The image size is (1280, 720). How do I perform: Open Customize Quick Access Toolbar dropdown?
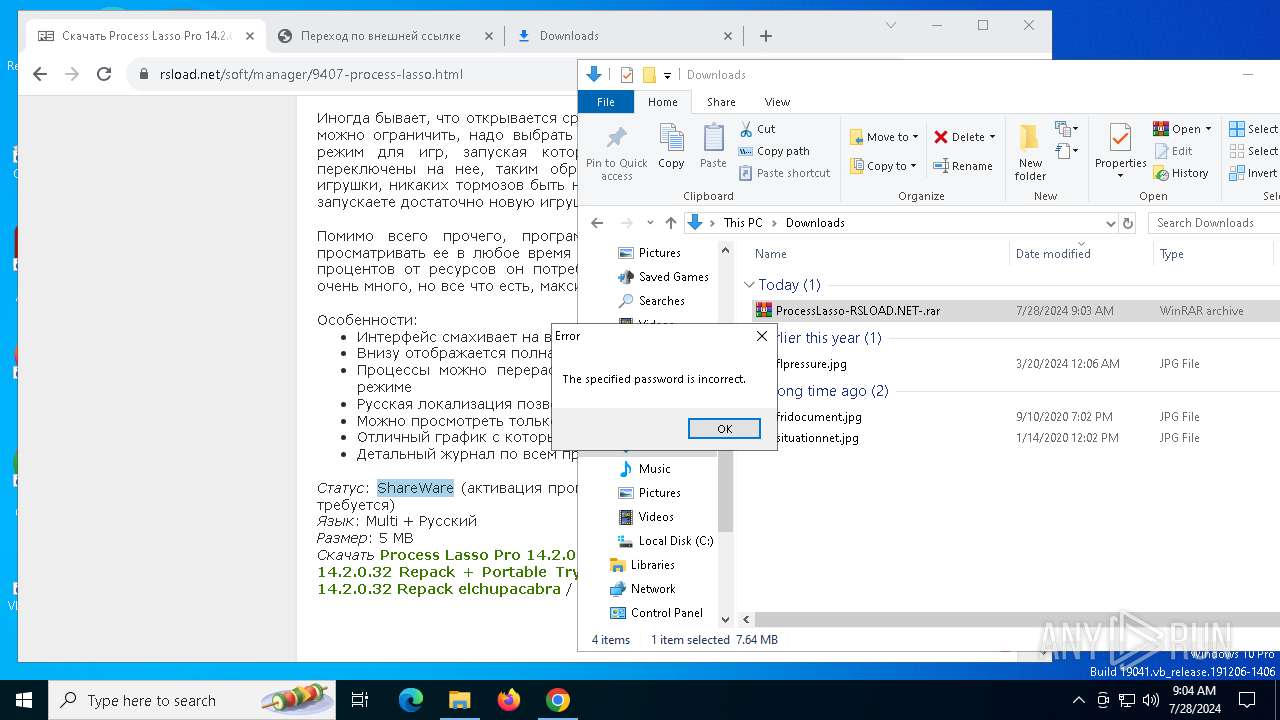668,75
